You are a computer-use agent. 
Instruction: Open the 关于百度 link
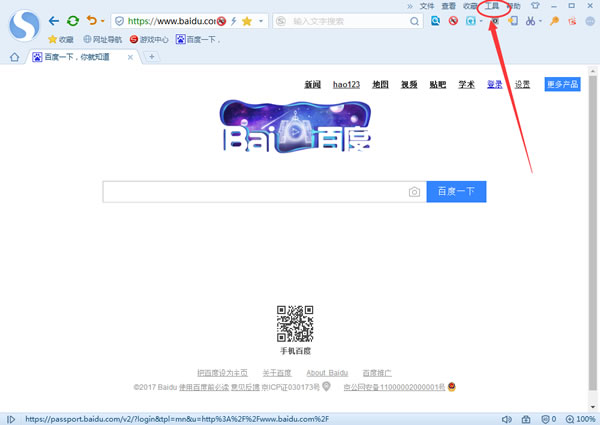pyautogui.click(x=277, y=373)
